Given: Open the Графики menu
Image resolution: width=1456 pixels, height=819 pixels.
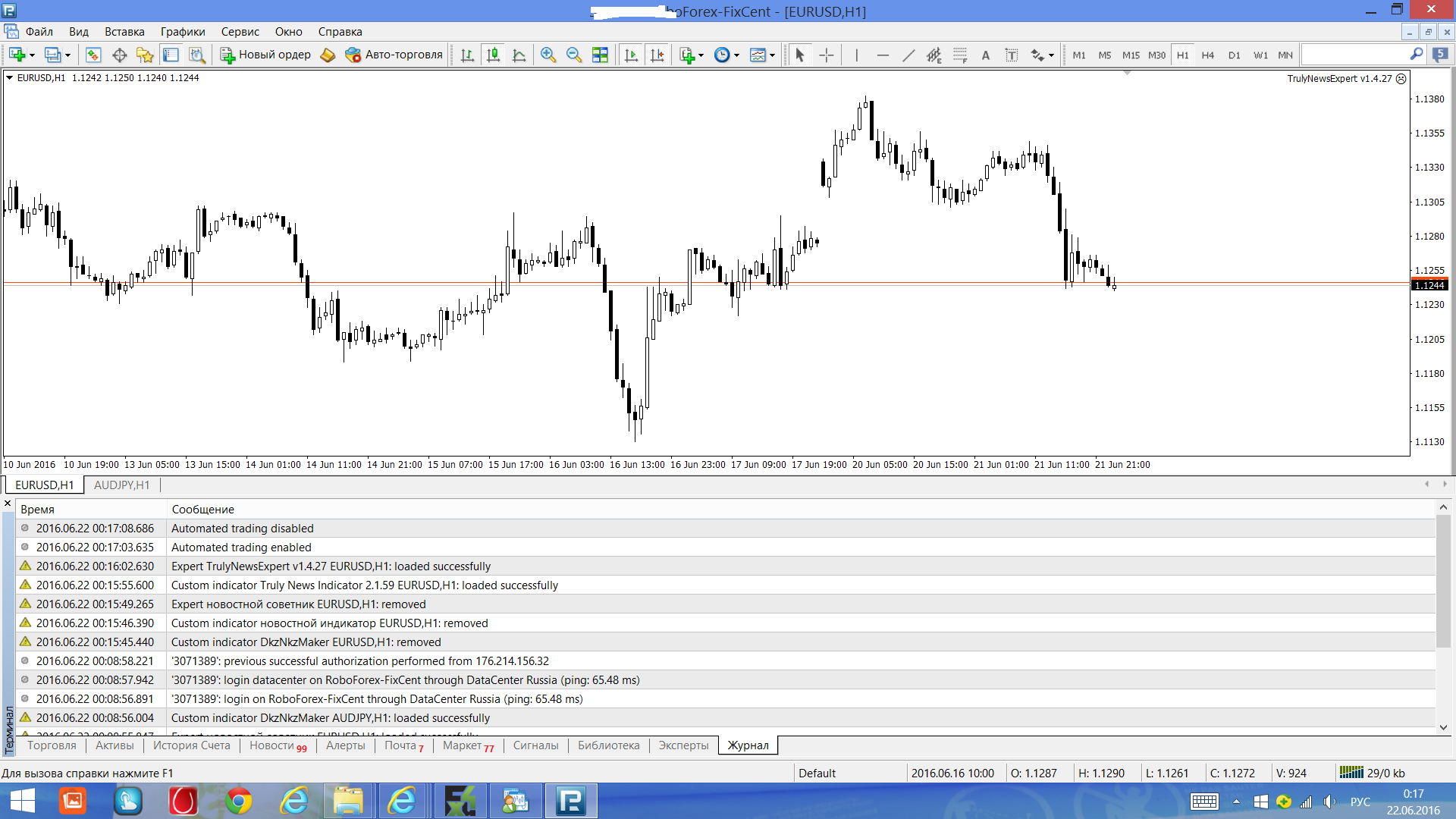Looking at the screenshot, I should pos(183,32).
